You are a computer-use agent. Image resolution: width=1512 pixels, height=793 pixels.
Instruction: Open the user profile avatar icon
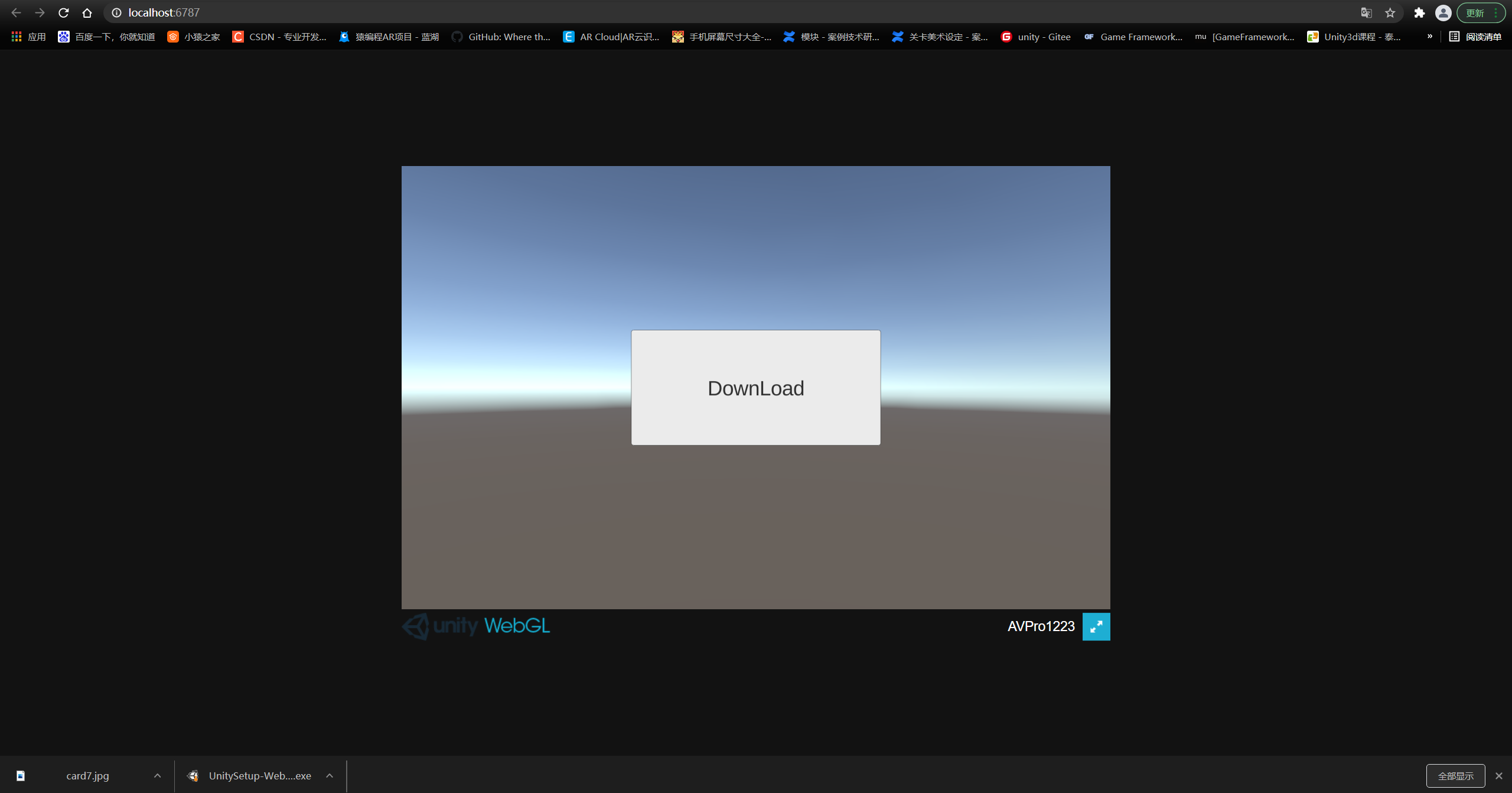(x=1443, y=12)
